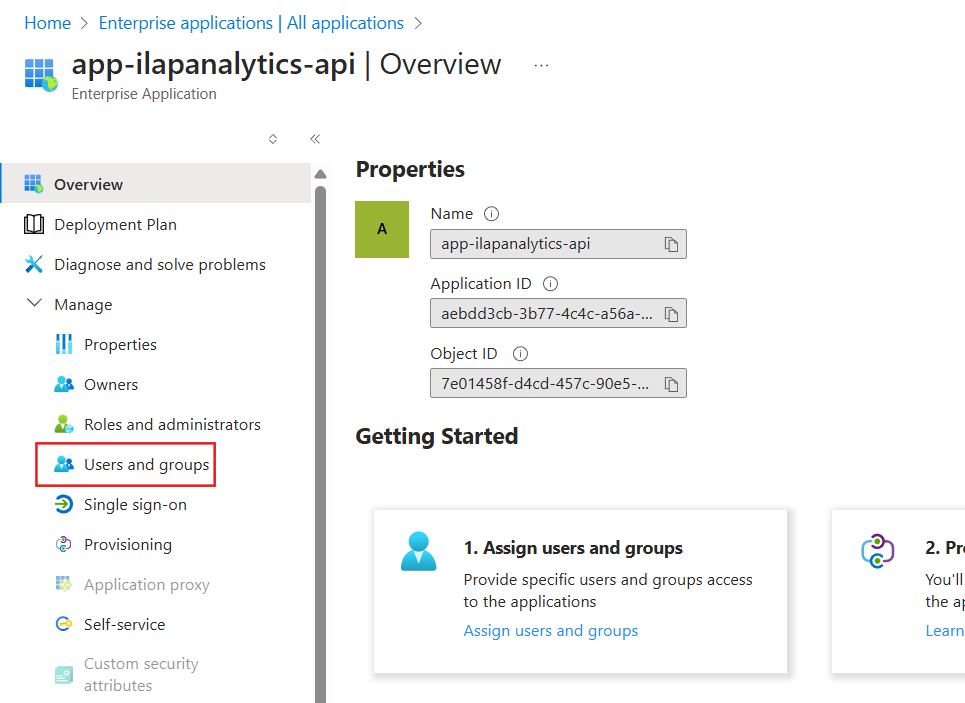The width and height of the screenshot is (965, 703).
Task: Click the Self-service icon
Action: click(63, 624)
